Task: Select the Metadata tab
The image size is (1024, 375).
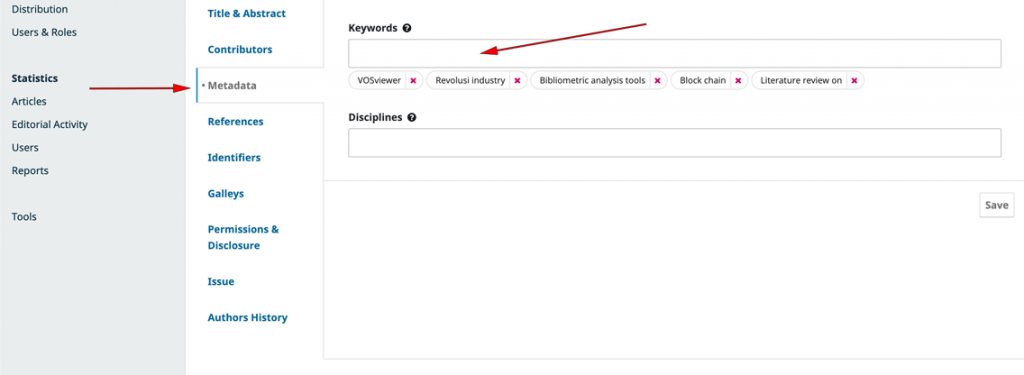Action: 232,85
